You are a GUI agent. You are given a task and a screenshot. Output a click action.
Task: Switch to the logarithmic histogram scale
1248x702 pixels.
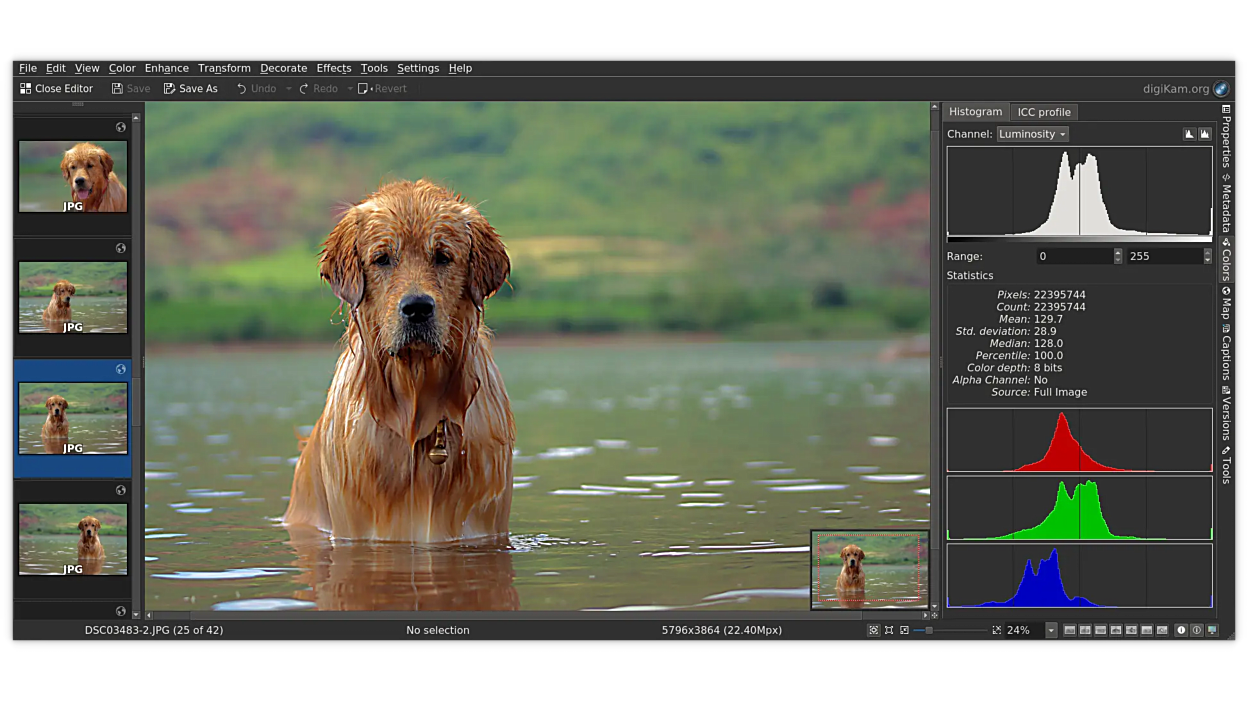1204,134
